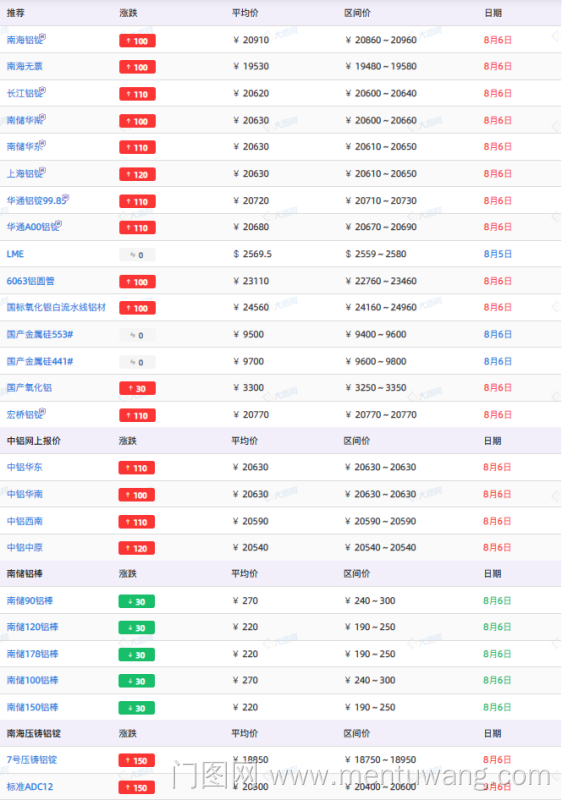Click the range ¥ 18750 ~ 18950
Image resolution: width=562 pixels, height=800 pixels.
[x=380, y=760]
